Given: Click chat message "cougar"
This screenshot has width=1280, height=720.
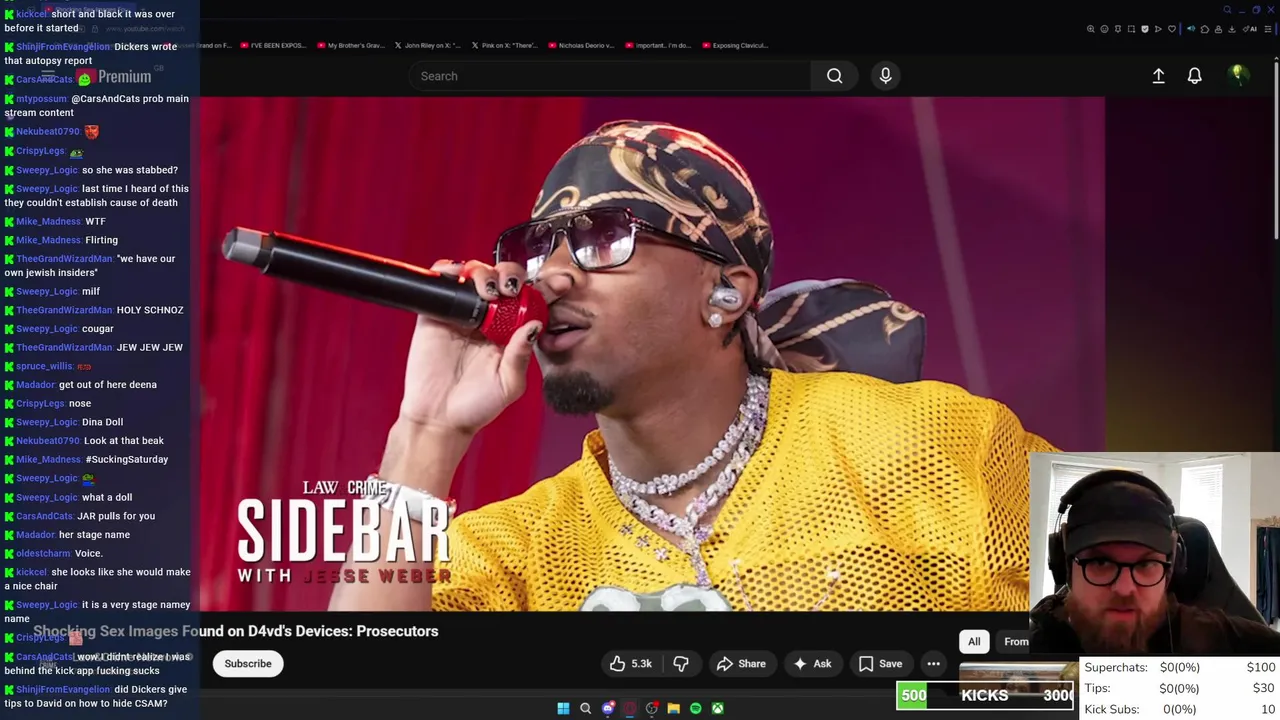Looking at the screenshot, I should 98,329.
